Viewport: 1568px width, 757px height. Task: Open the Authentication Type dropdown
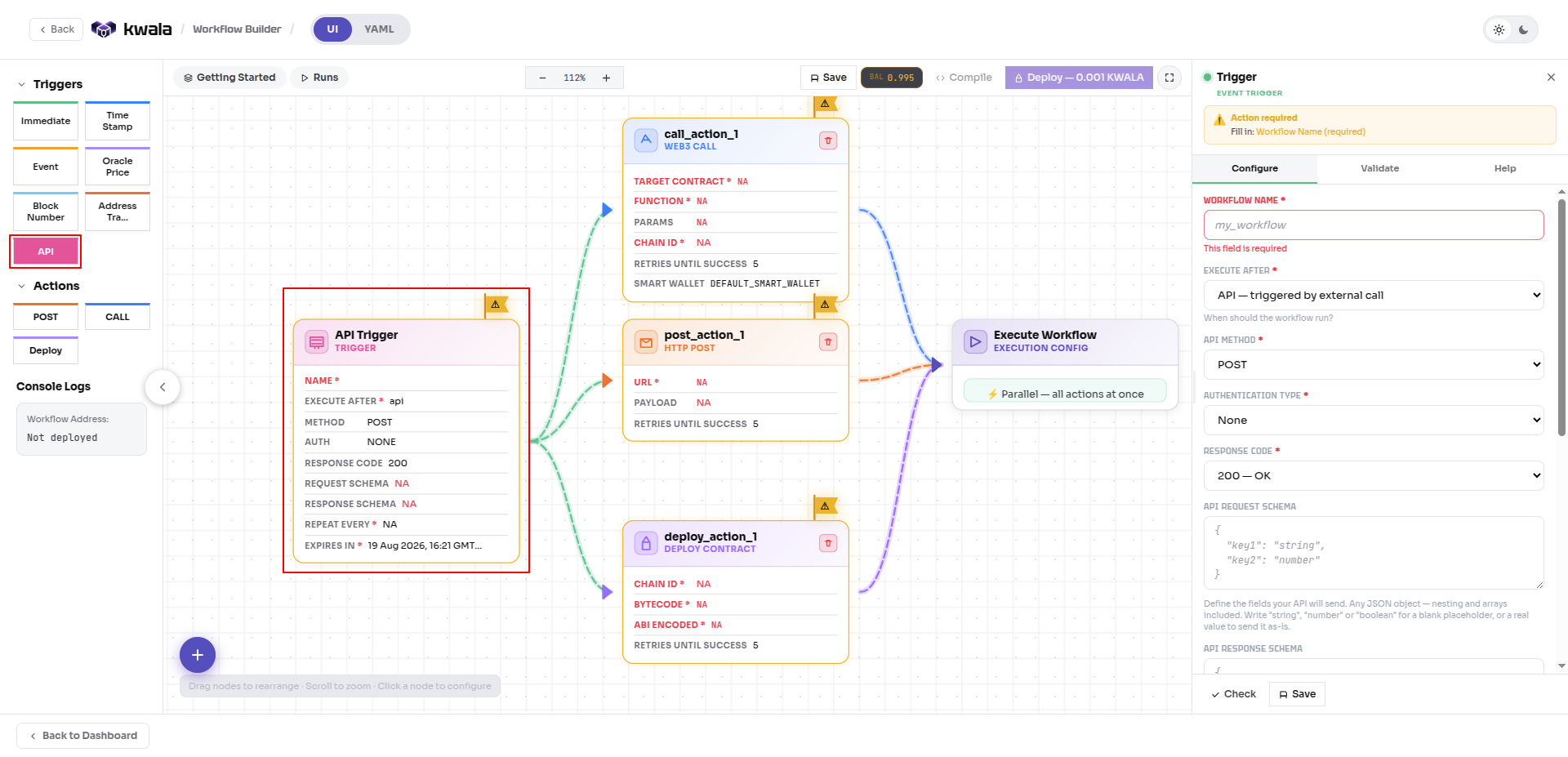pyautogui.click(x=1374, y=421)
